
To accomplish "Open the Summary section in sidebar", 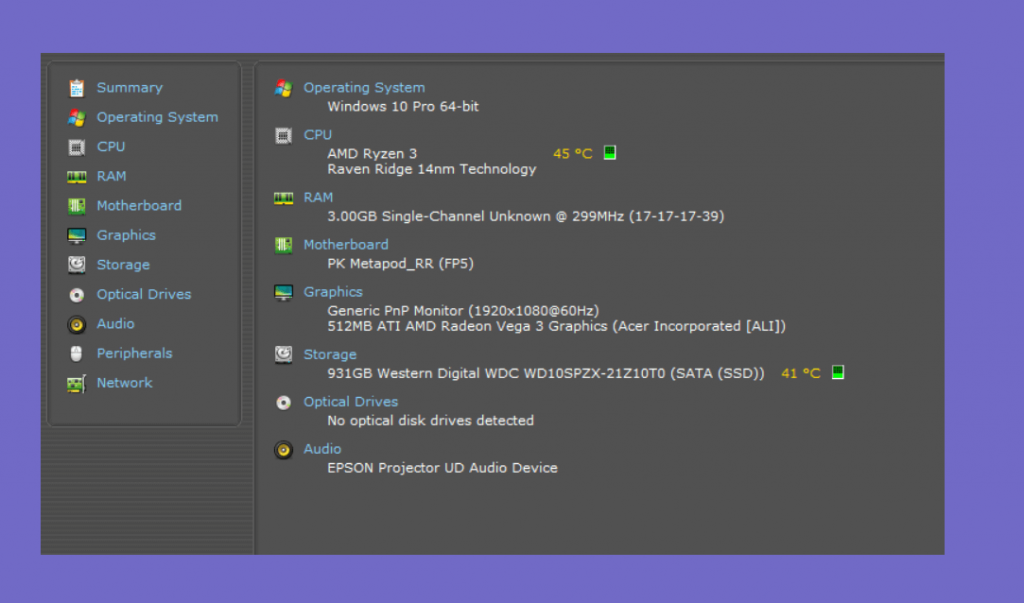I will 130,88.
